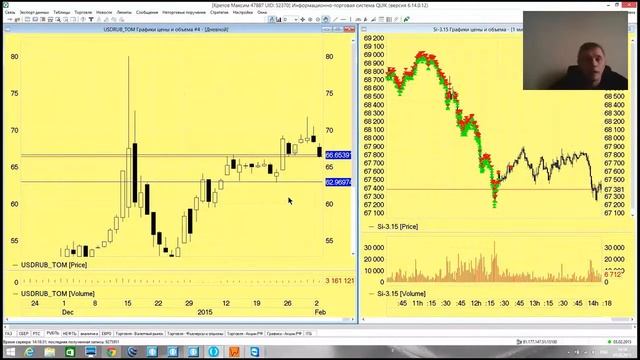Click the connection icon at toolbar start

(10, 19)
